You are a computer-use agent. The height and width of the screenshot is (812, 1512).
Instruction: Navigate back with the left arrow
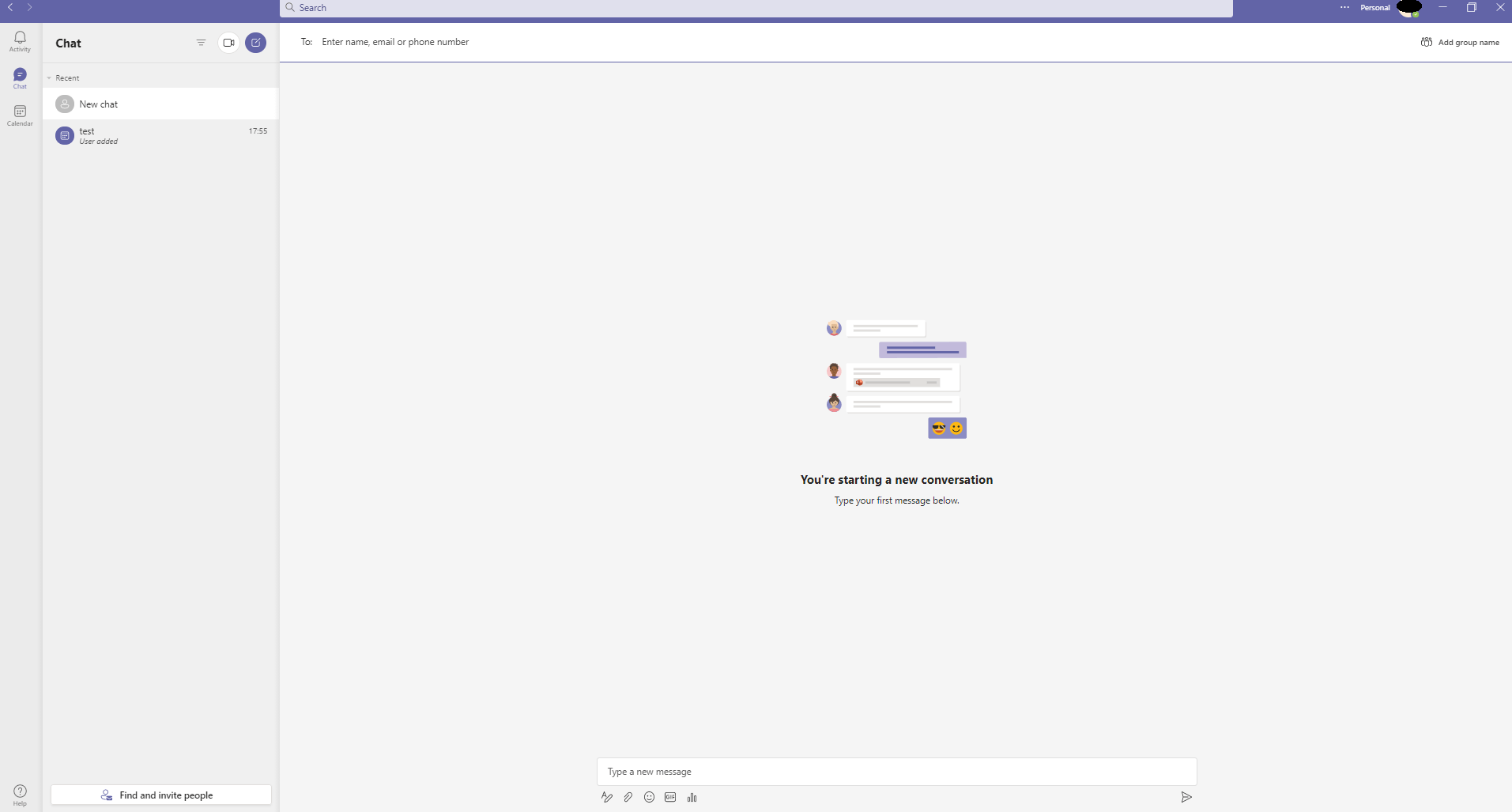tap(10, 7)
